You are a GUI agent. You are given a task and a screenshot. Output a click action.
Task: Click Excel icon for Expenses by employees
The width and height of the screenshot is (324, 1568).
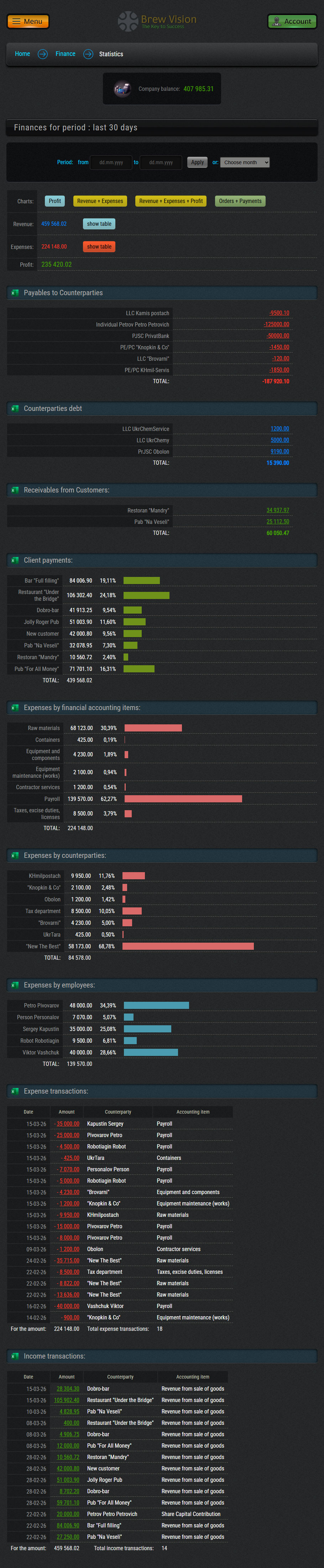coord(15,985)
